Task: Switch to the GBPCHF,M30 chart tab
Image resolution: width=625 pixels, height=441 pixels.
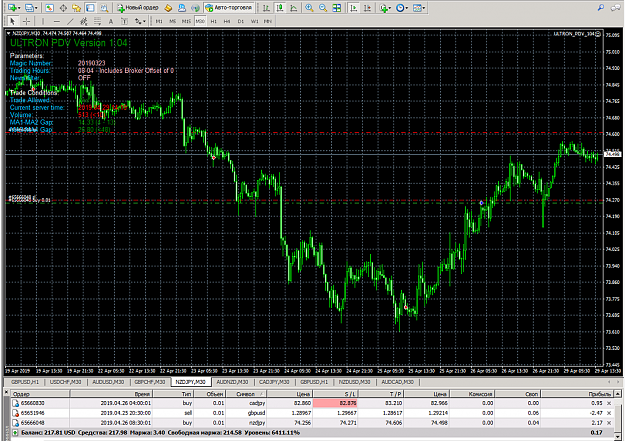Action: click(x=149, y=382)
